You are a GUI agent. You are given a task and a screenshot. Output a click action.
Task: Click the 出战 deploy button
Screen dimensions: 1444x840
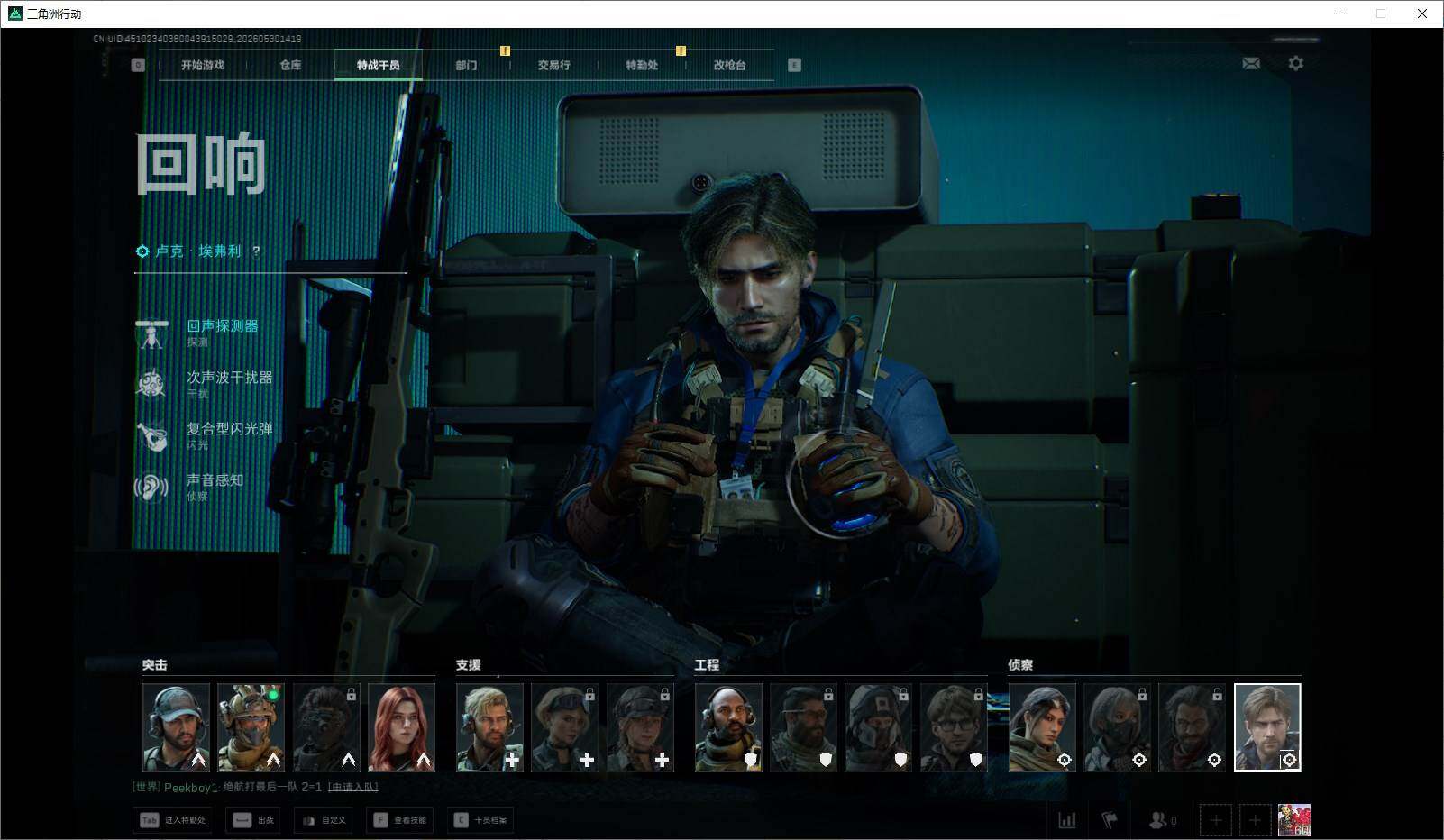pos(253,820)
